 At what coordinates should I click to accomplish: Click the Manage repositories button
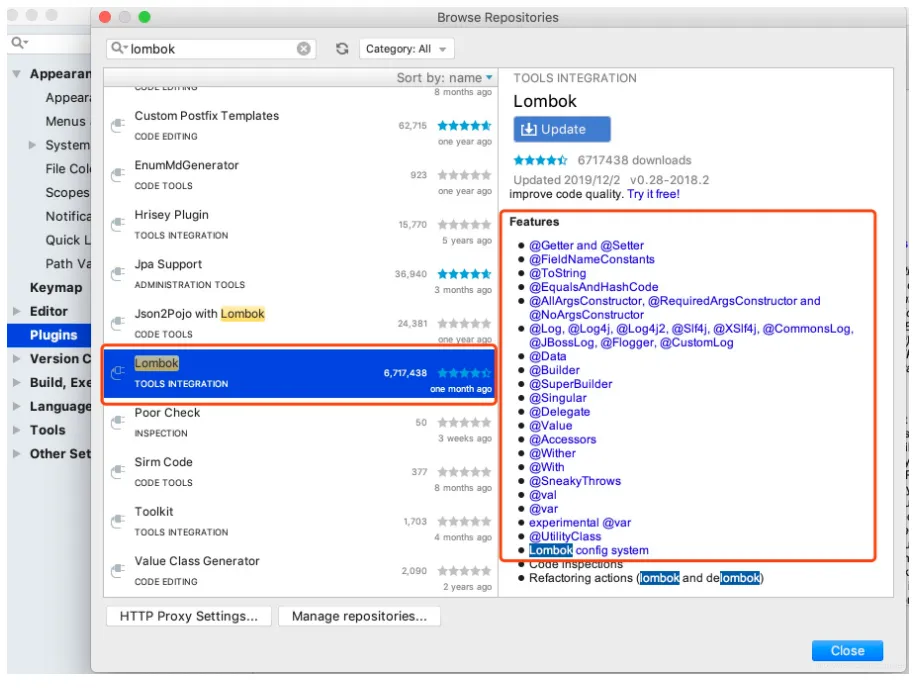coord(359,616)
